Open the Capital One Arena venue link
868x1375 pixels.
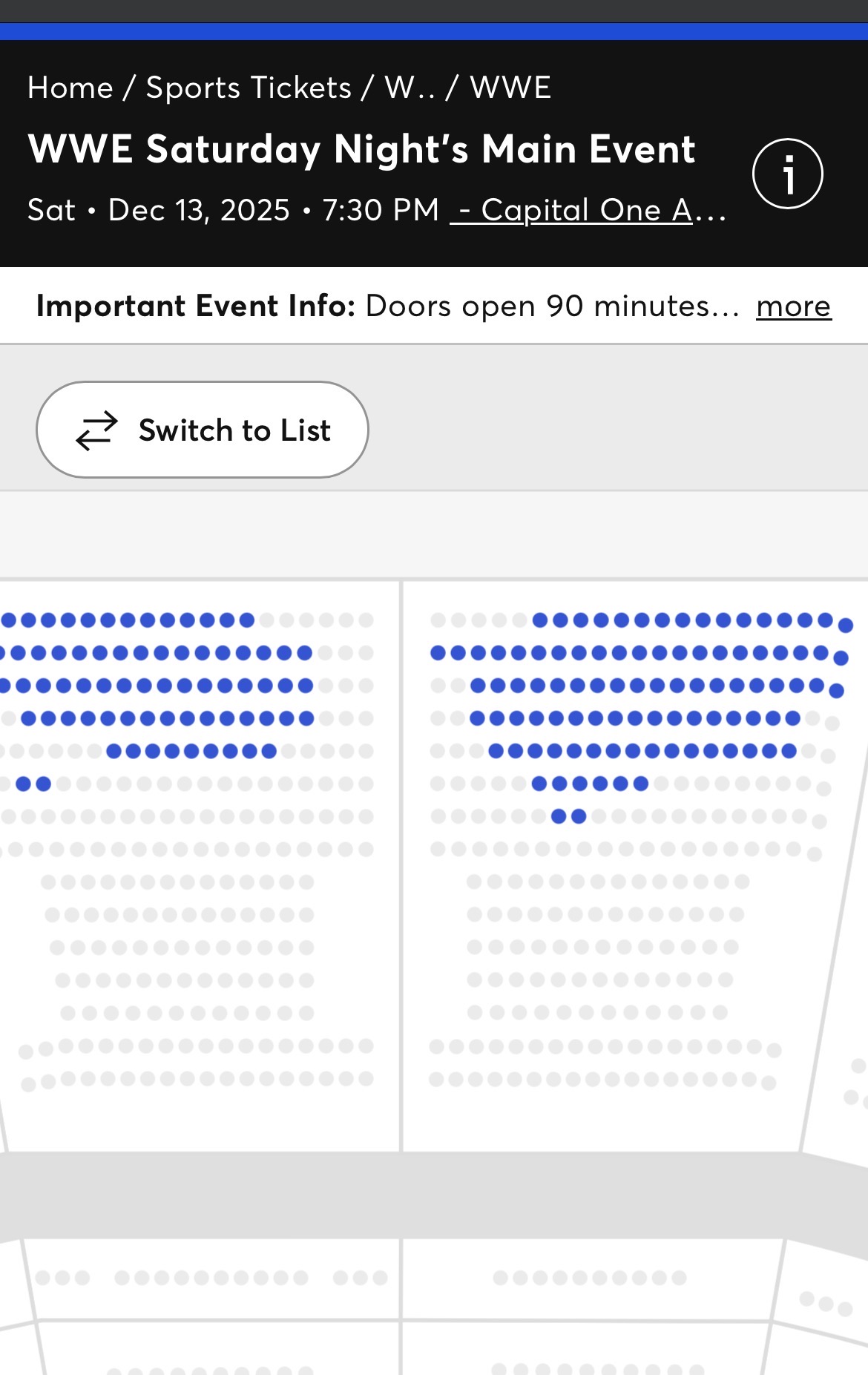[x=587, y=210]
